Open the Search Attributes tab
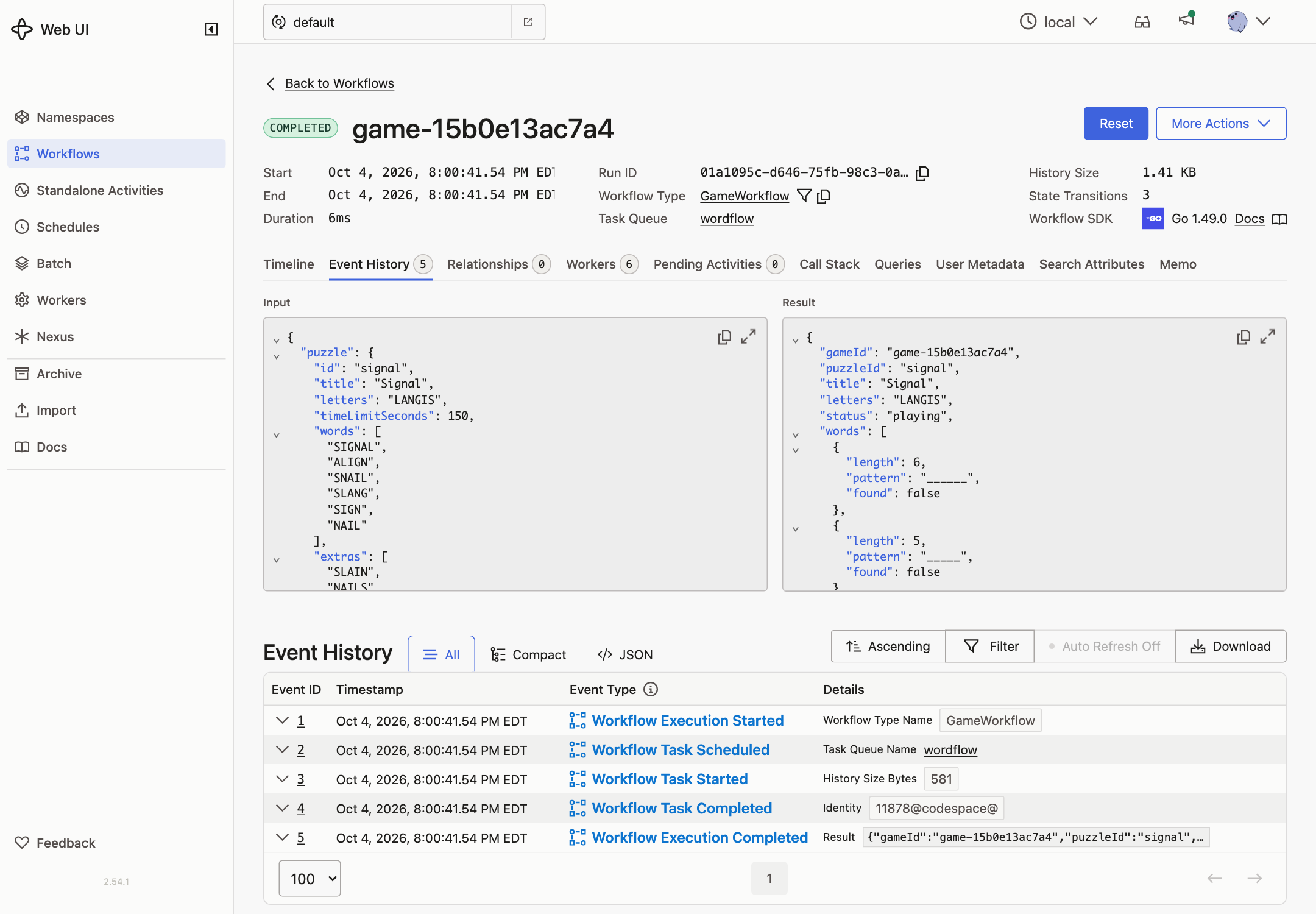 point(1092,264)
